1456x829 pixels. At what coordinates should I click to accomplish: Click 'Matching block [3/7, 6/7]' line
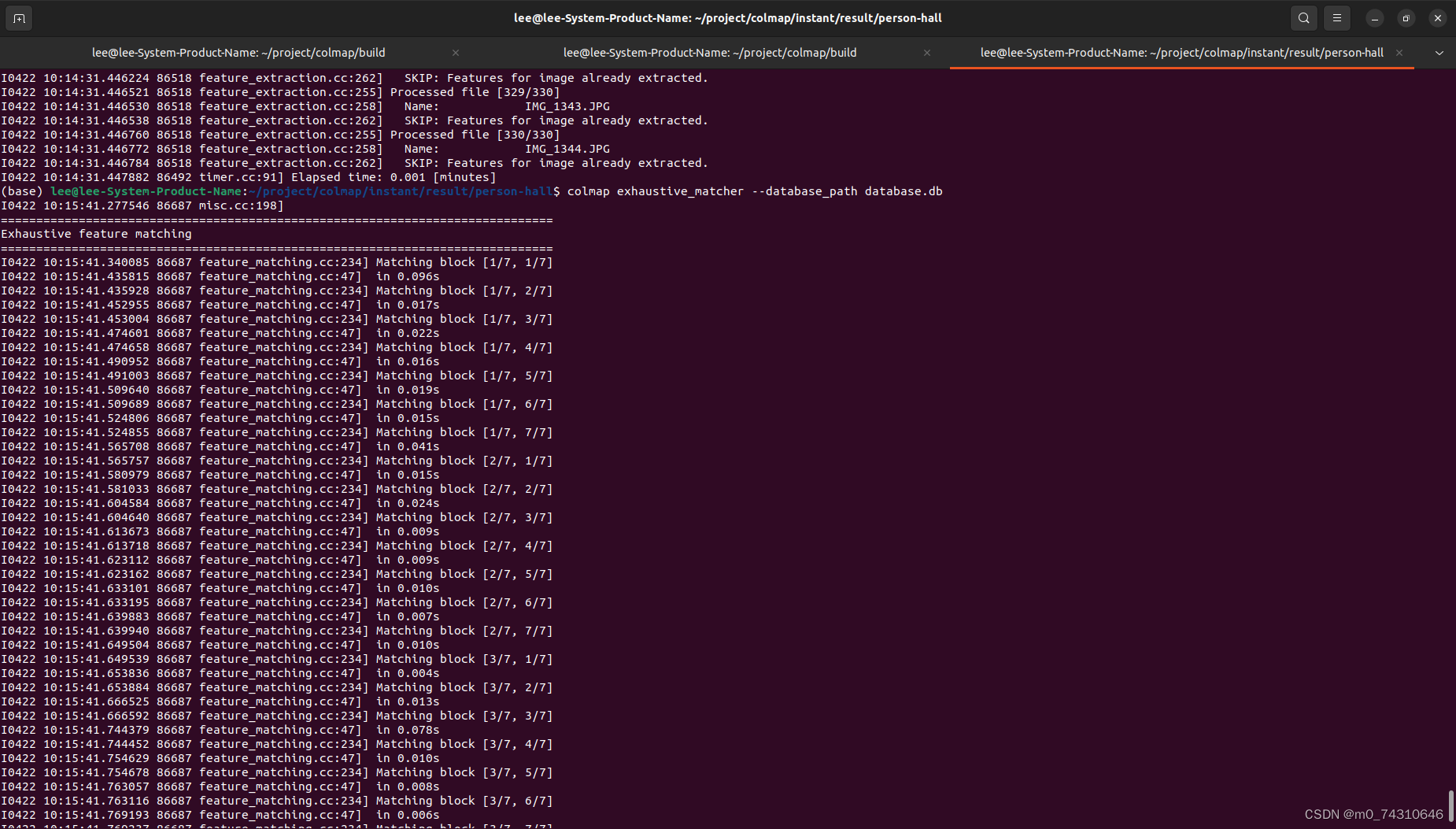pyautogui.click(x=277, y=801)
